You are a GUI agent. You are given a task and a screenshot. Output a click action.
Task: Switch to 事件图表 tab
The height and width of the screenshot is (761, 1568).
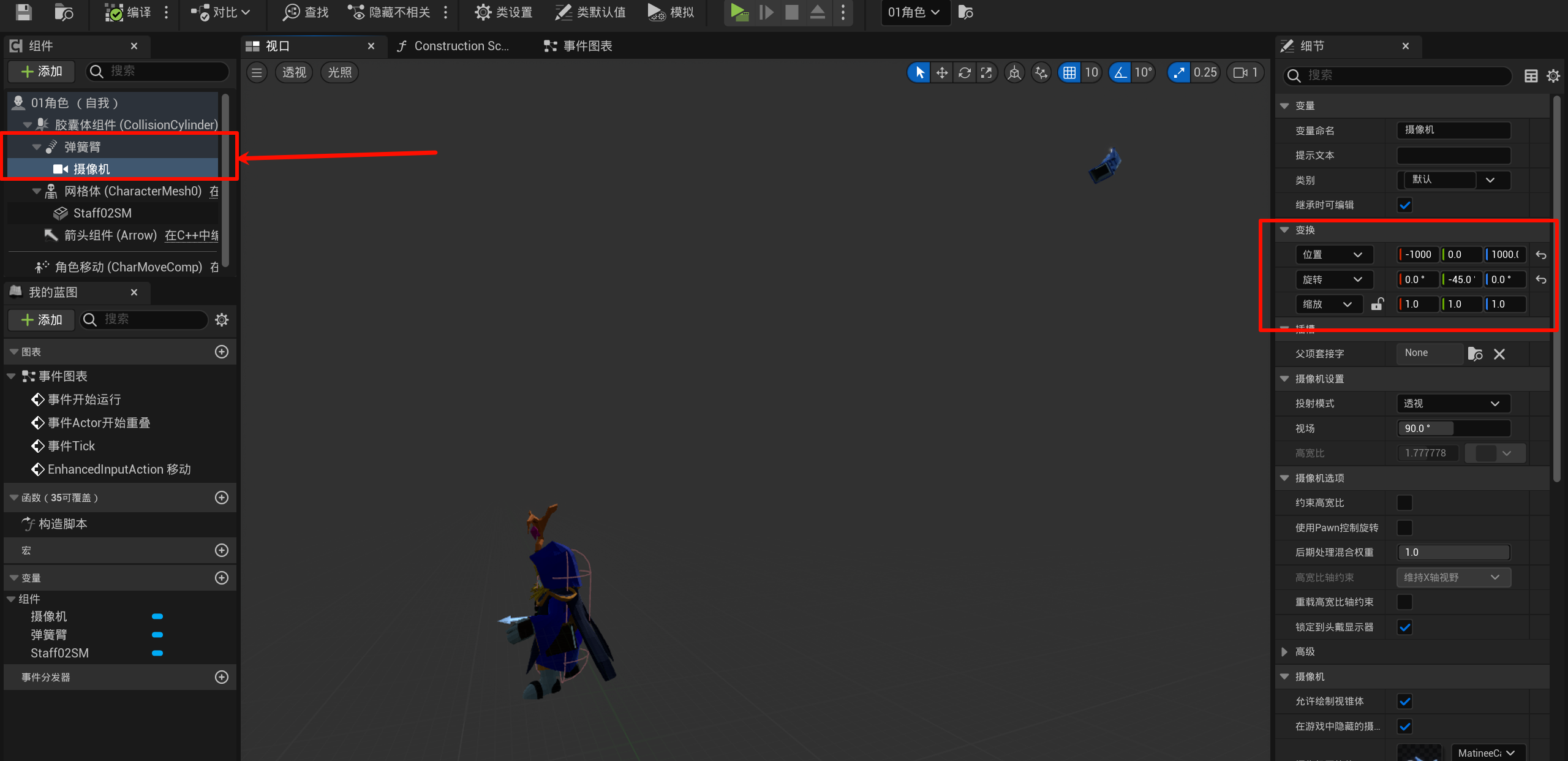click(x=578, y=47)
